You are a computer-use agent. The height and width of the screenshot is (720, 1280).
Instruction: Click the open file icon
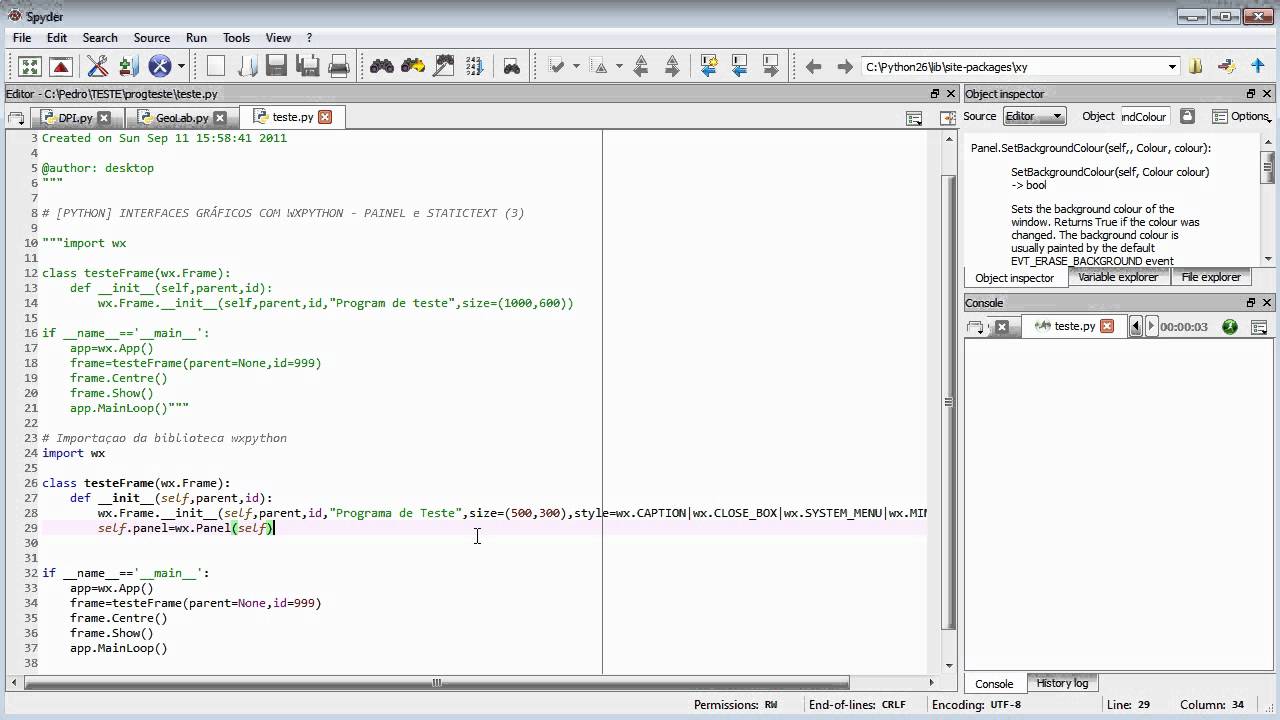pos(247,67)
